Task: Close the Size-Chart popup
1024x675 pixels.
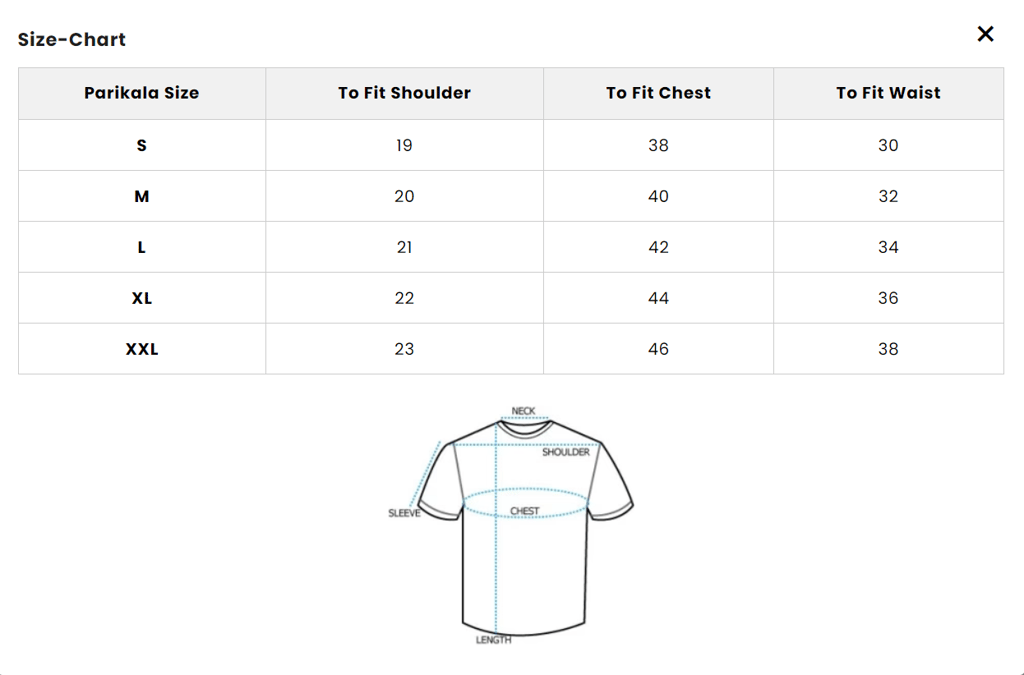Action: [985, 34]
